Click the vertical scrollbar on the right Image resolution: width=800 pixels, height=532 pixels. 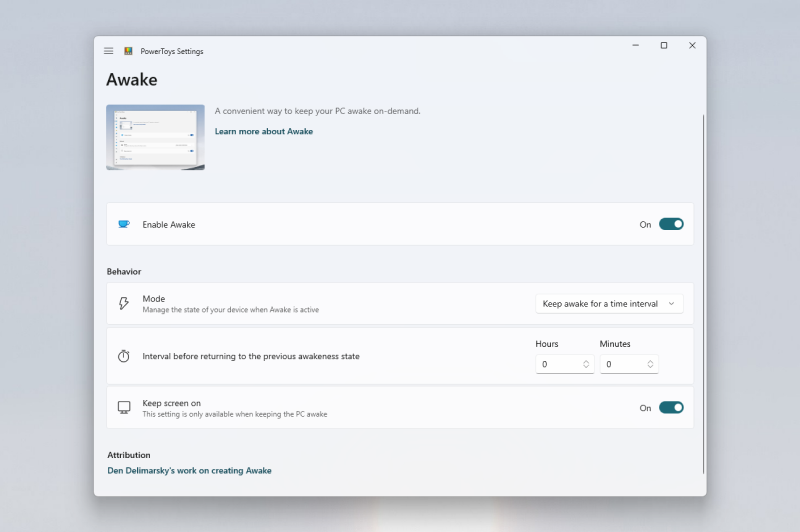[x=703, y=290]
